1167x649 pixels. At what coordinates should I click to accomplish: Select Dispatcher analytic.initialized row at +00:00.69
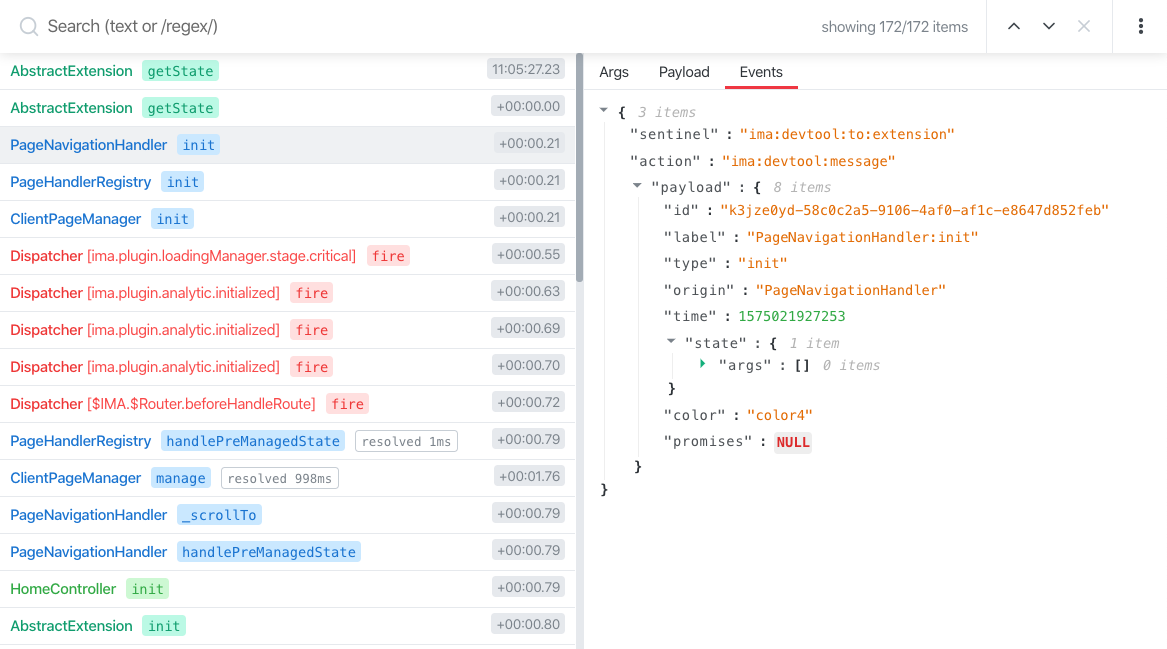coord(287,330)
